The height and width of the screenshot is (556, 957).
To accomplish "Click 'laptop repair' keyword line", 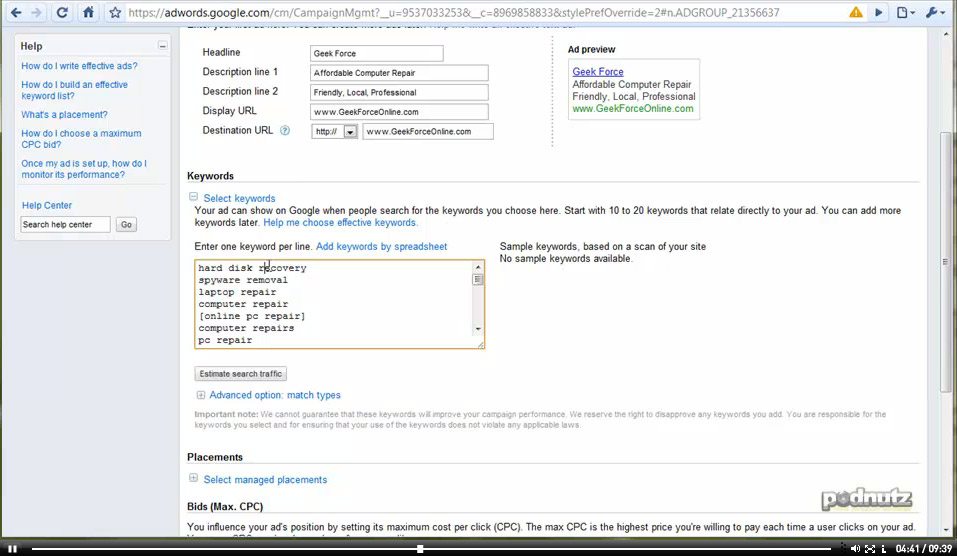I will tap(237, 292).
